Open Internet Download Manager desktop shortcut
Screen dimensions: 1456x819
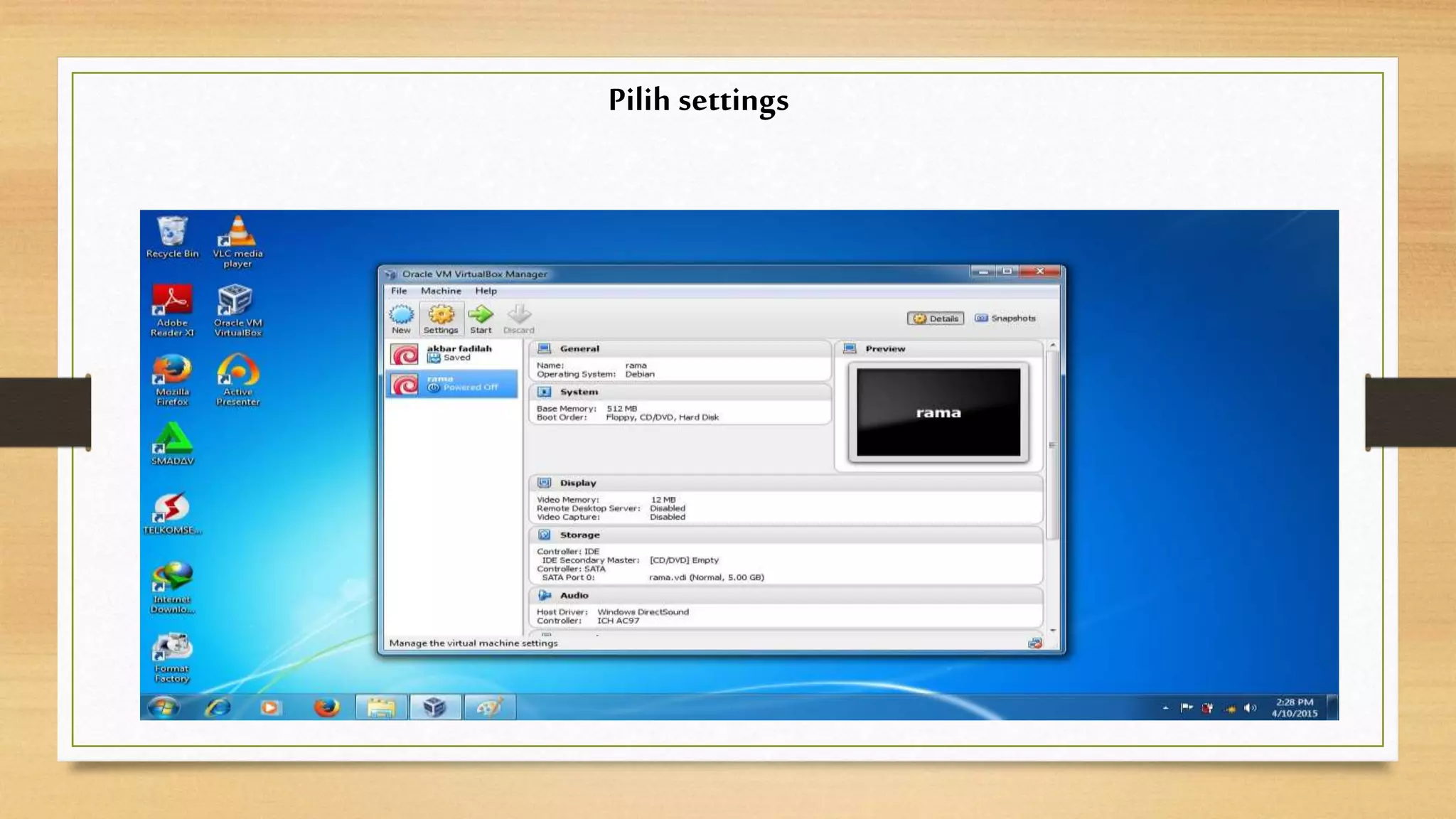point(172,587)
